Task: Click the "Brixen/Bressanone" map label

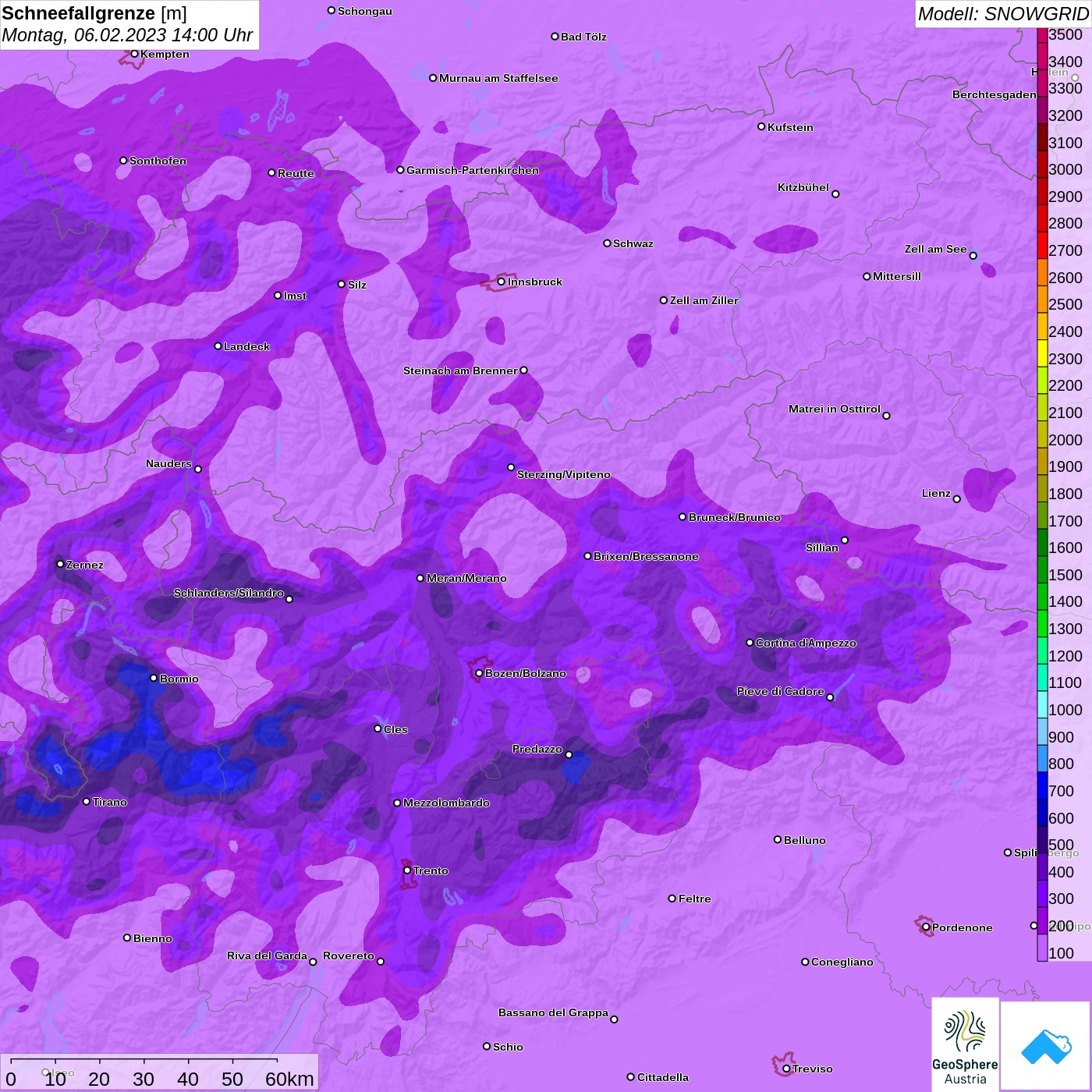Action: [x=646, y=556]
